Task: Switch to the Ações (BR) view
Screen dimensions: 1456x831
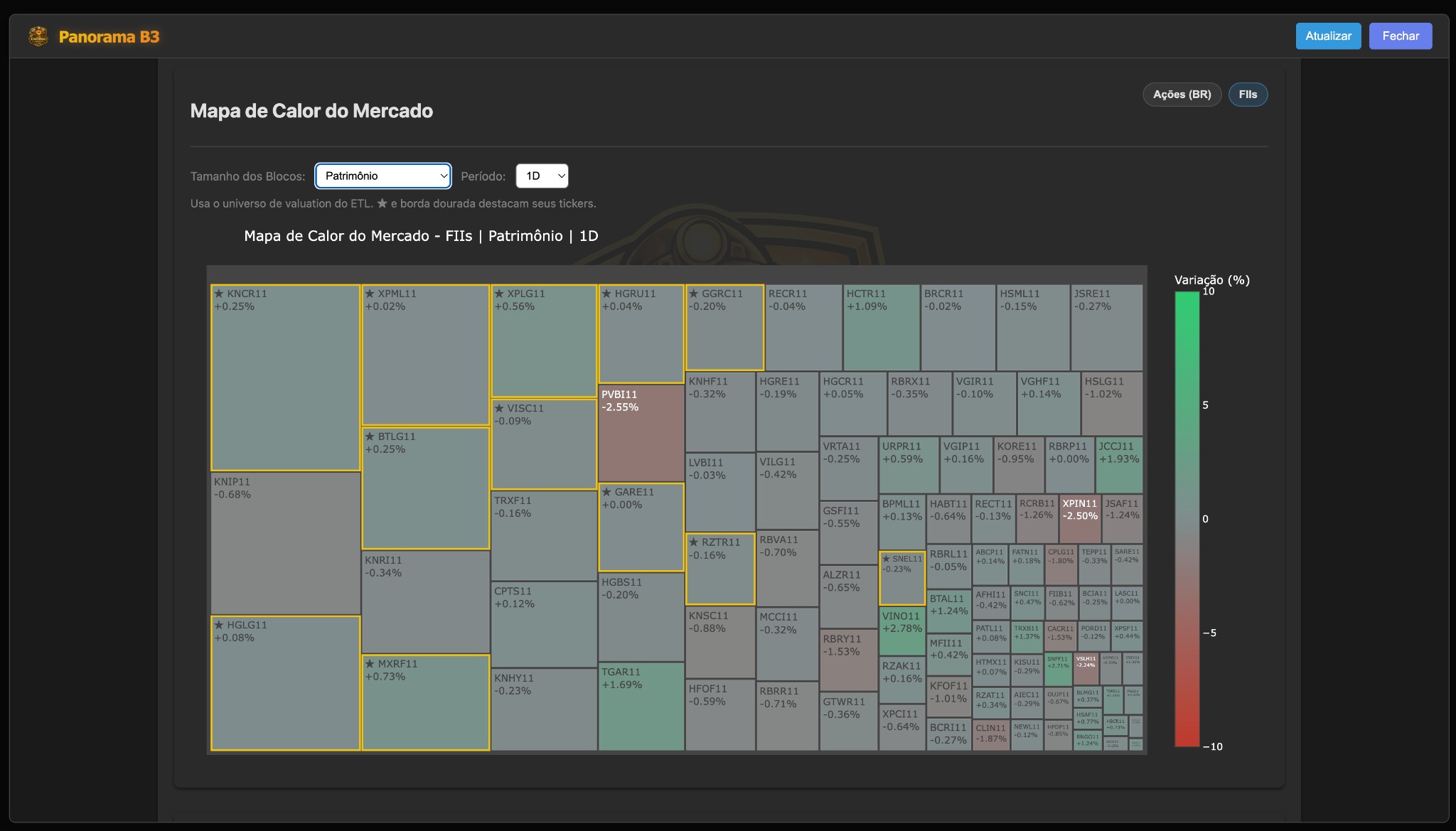Action: (x=1181, y=95)
